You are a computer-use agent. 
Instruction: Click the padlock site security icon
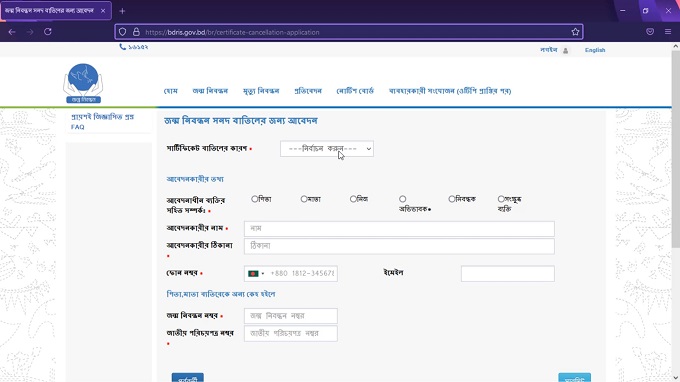tap(136, 32)
